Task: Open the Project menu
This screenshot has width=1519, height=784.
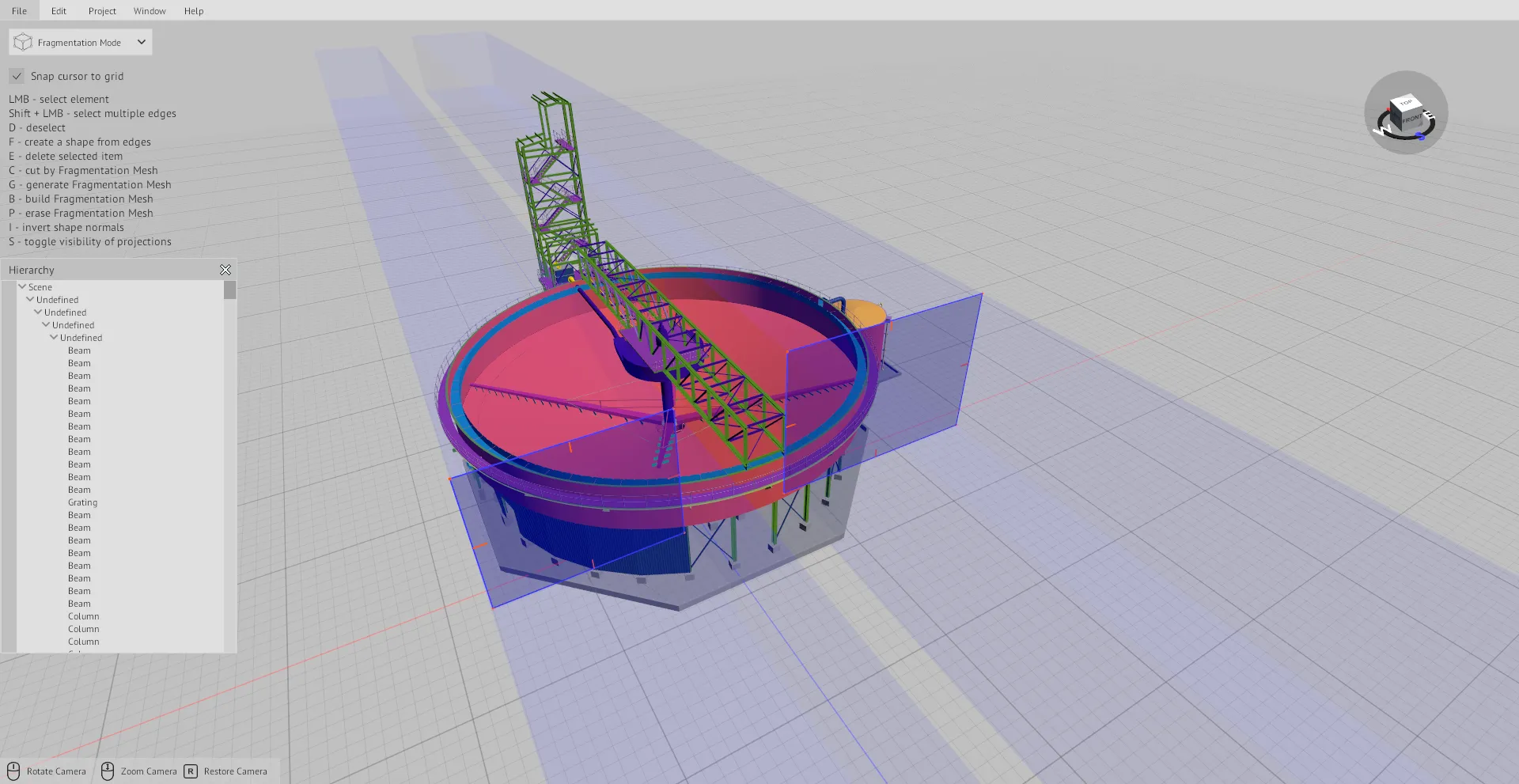Action: [102, 11]
